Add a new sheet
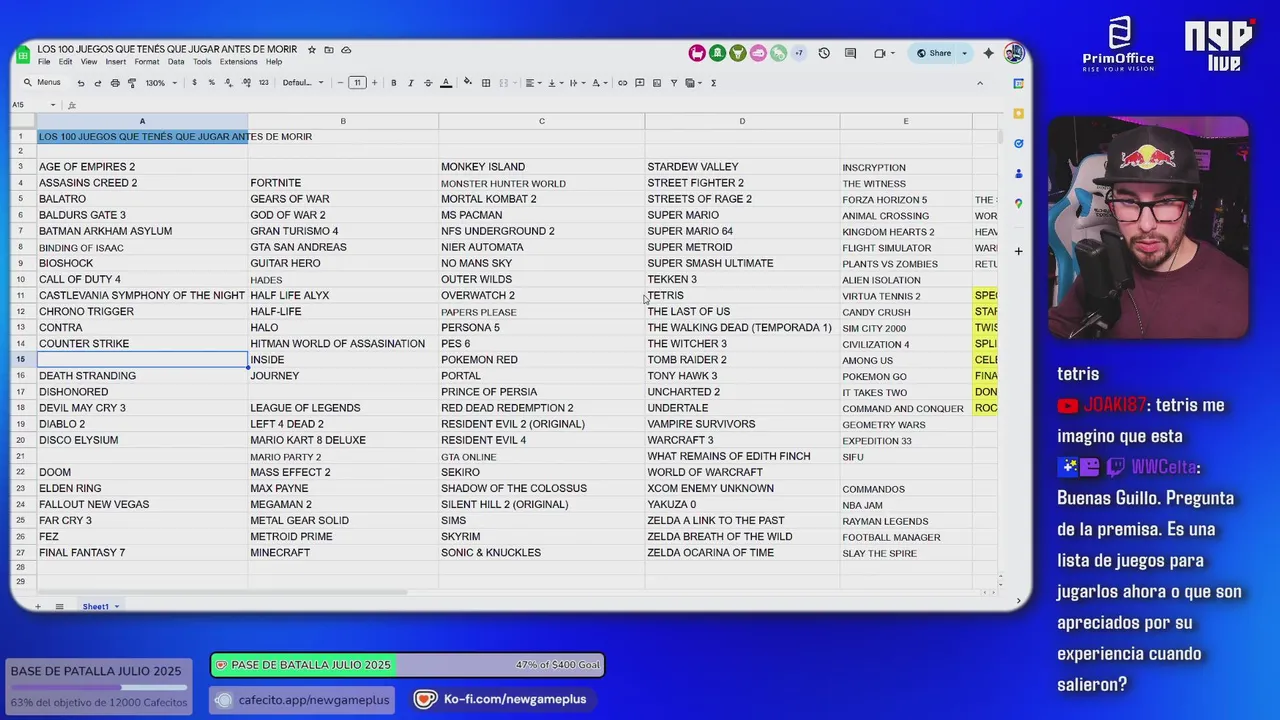This screenshot has height=720, width=1280. 38,607
